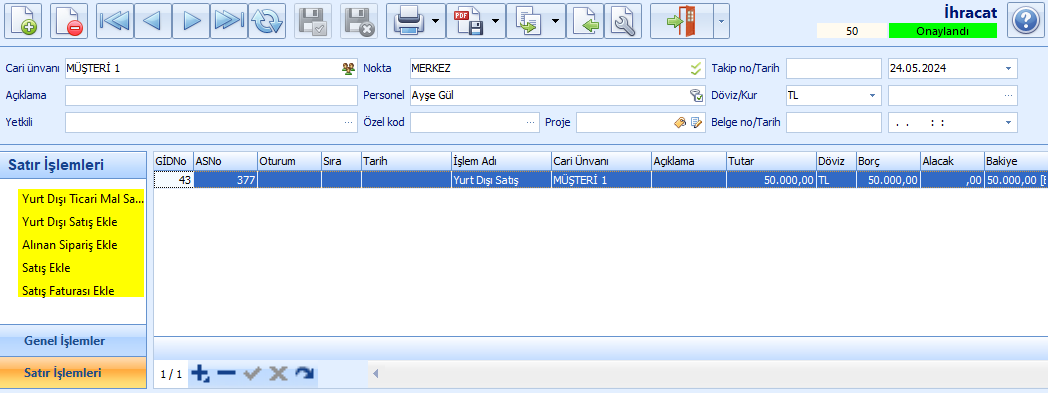1048x393 pixels.
Task: Sort by ASNo column header
Action: point(225,161)
